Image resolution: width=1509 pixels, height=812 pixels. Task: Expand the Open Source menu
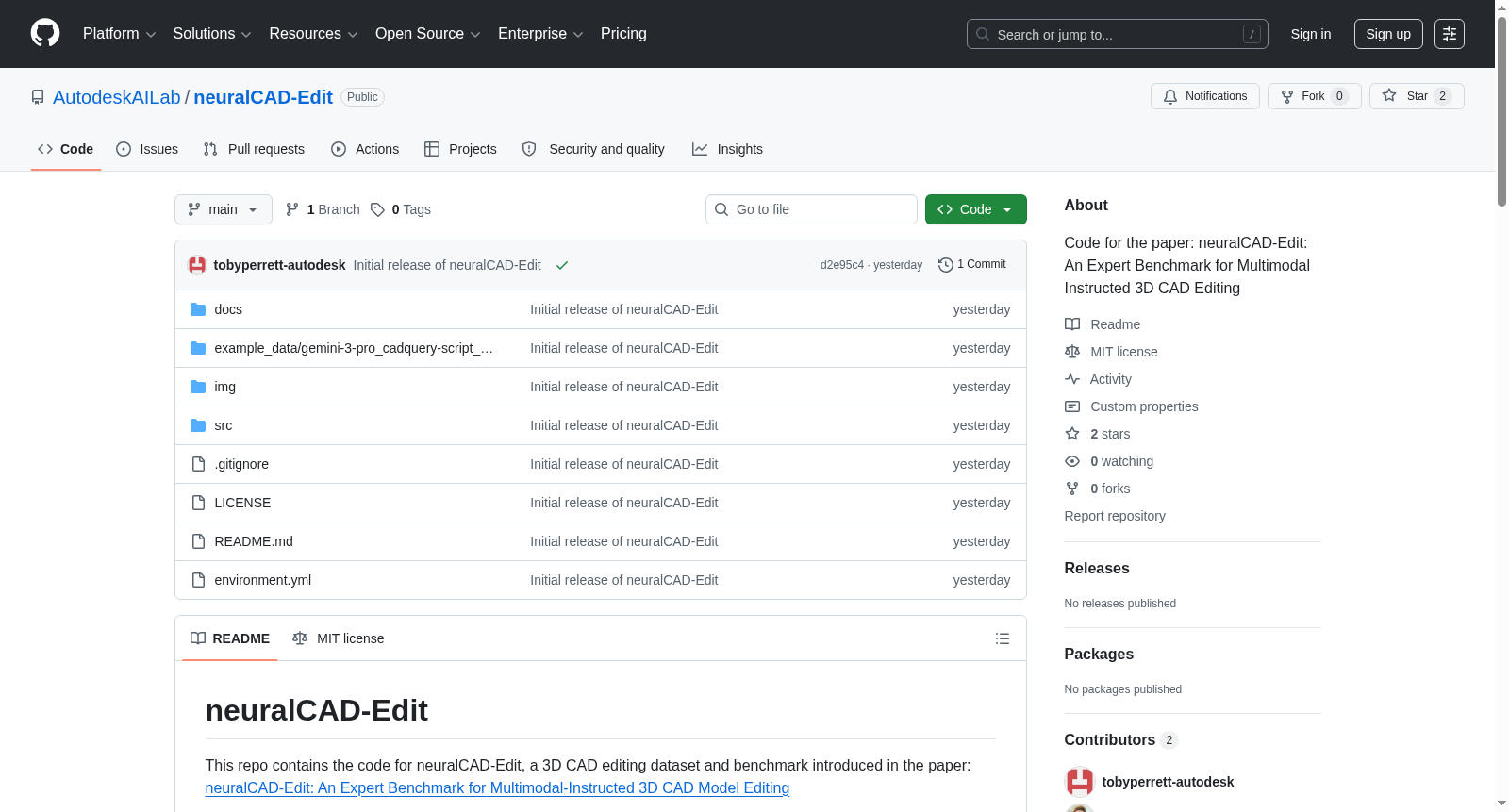428,34
